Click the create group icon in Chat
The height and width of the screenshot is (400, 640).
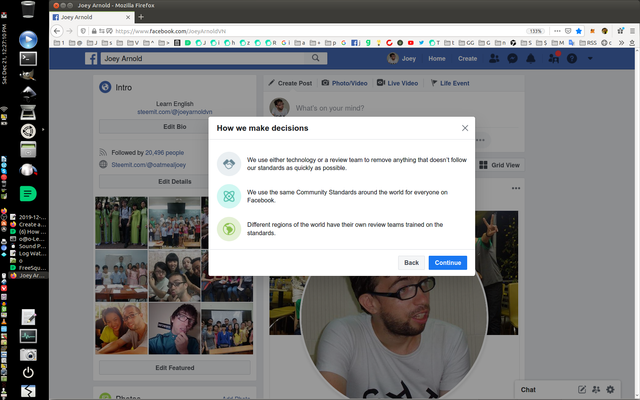click(596, 389)
